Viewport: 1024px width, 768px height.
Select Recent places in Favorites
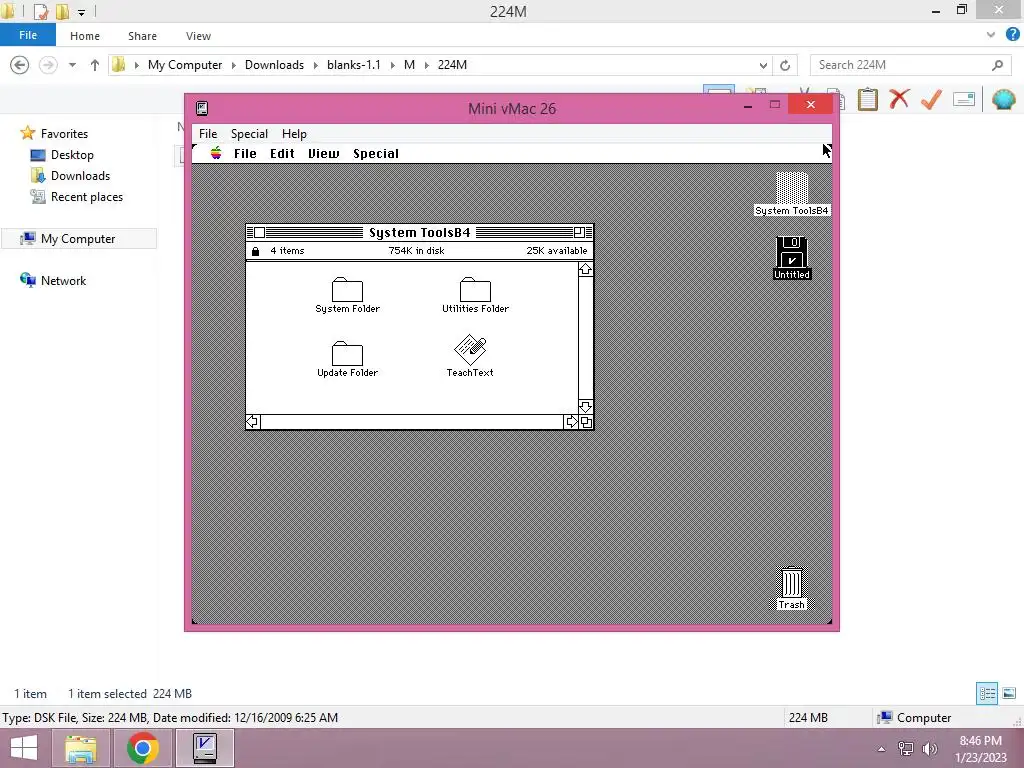point(86,197)
